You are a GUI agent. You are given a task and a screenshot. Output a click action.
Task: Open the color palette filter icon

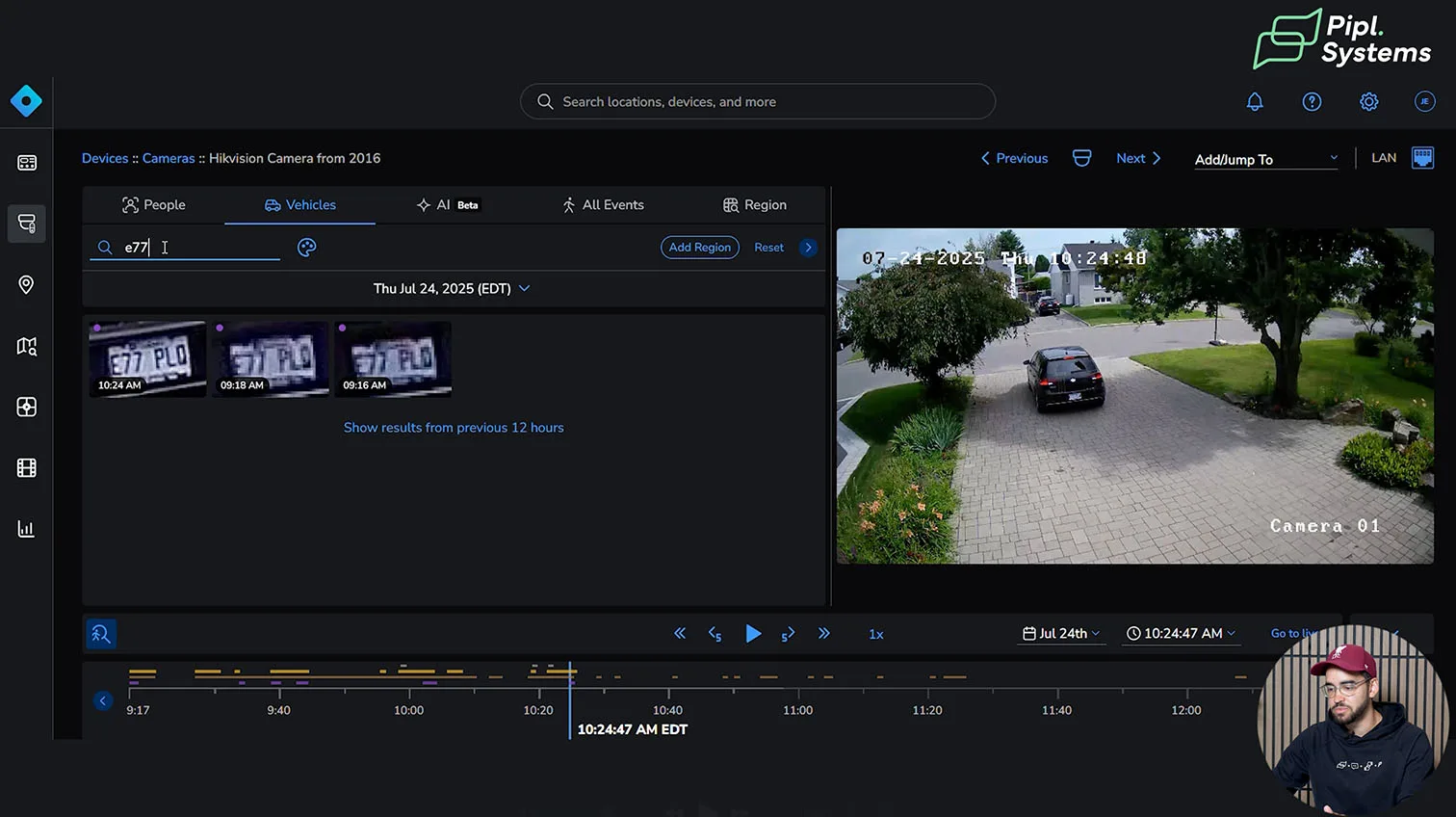[x=306, y=248]
